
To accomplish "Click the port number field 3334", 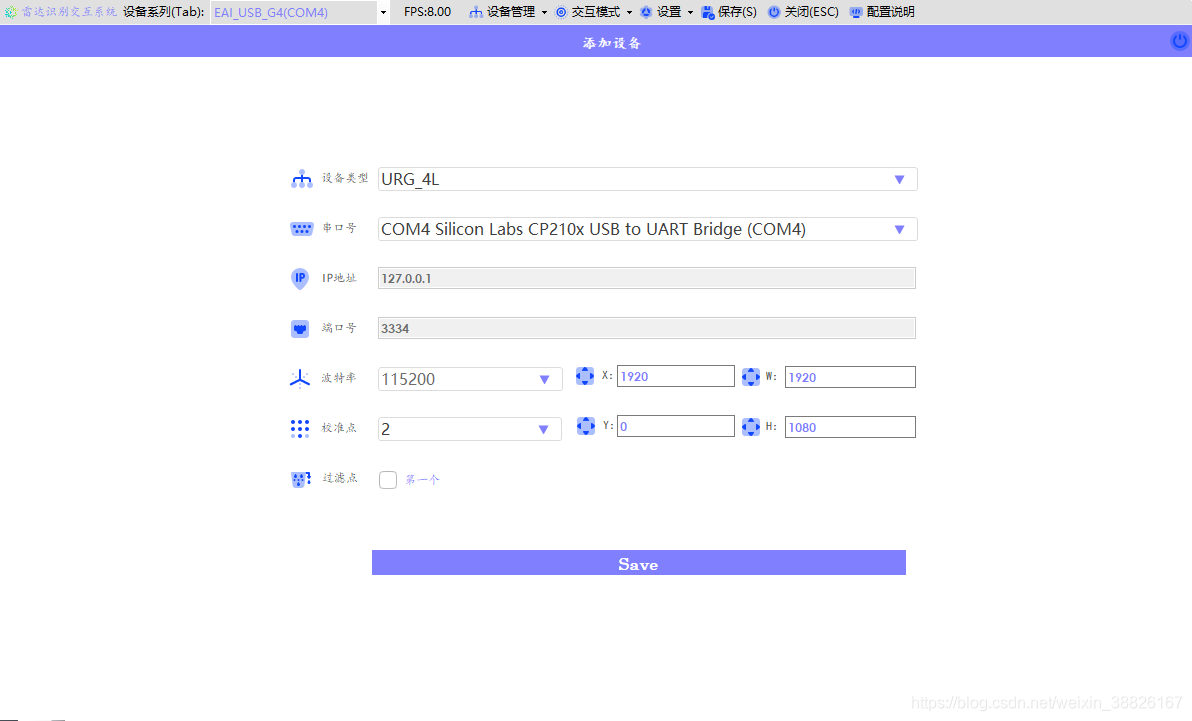I will tap(647, 329).
